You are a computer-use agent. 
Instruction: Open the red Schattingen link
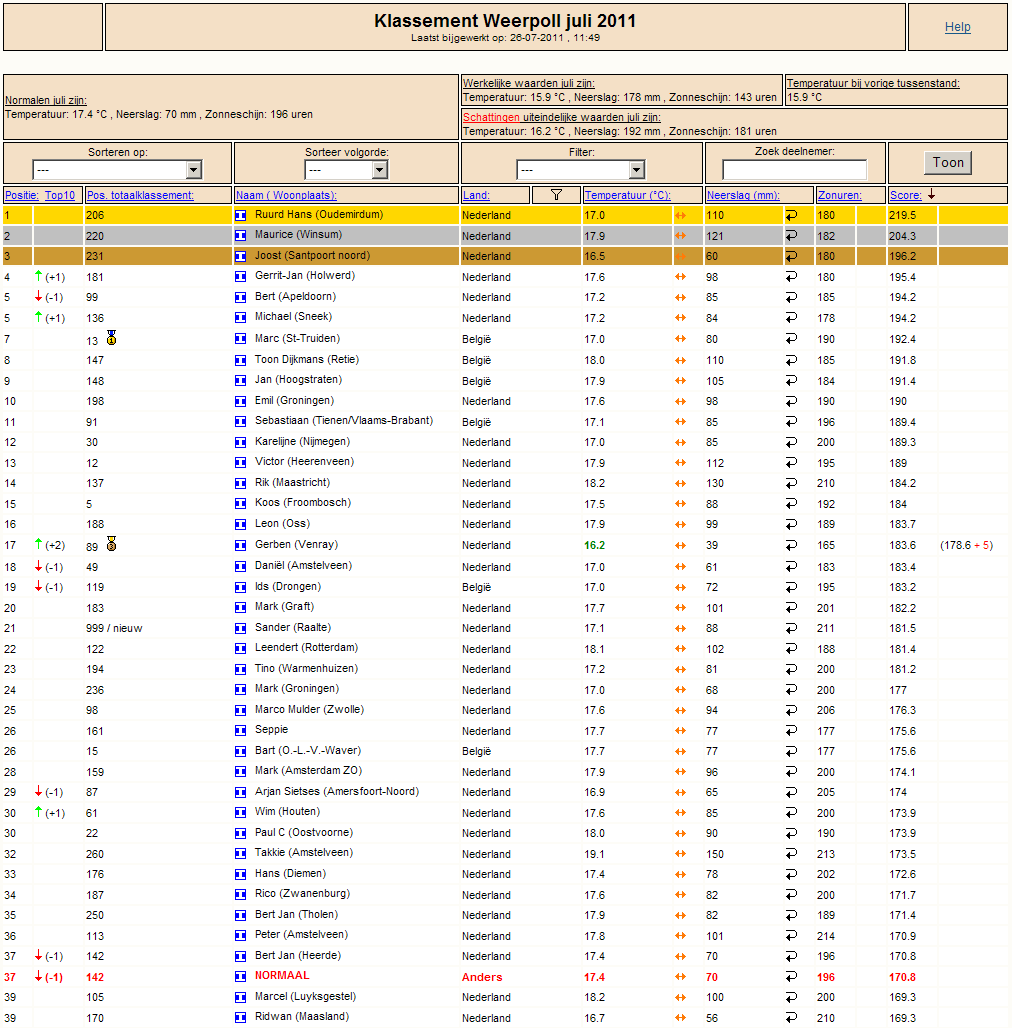pos(492,117)
